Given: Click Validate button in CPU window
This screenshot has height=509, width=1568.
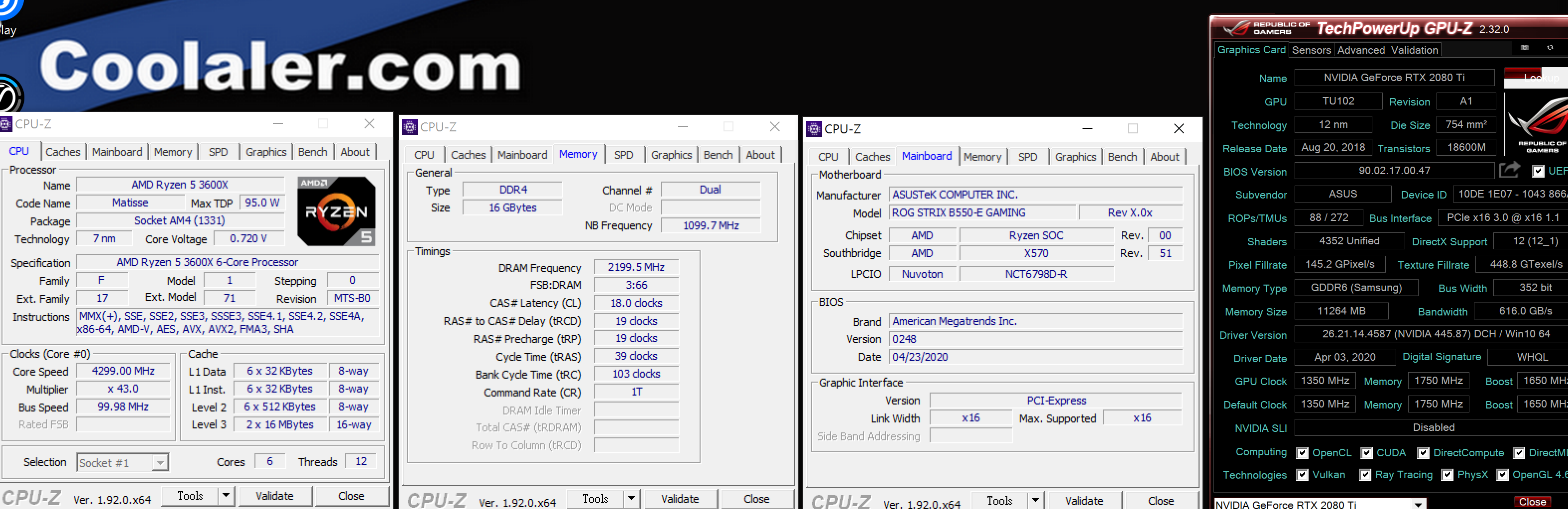Looking at the screenshot, I should pyautogui.click(x=274, y=496).
